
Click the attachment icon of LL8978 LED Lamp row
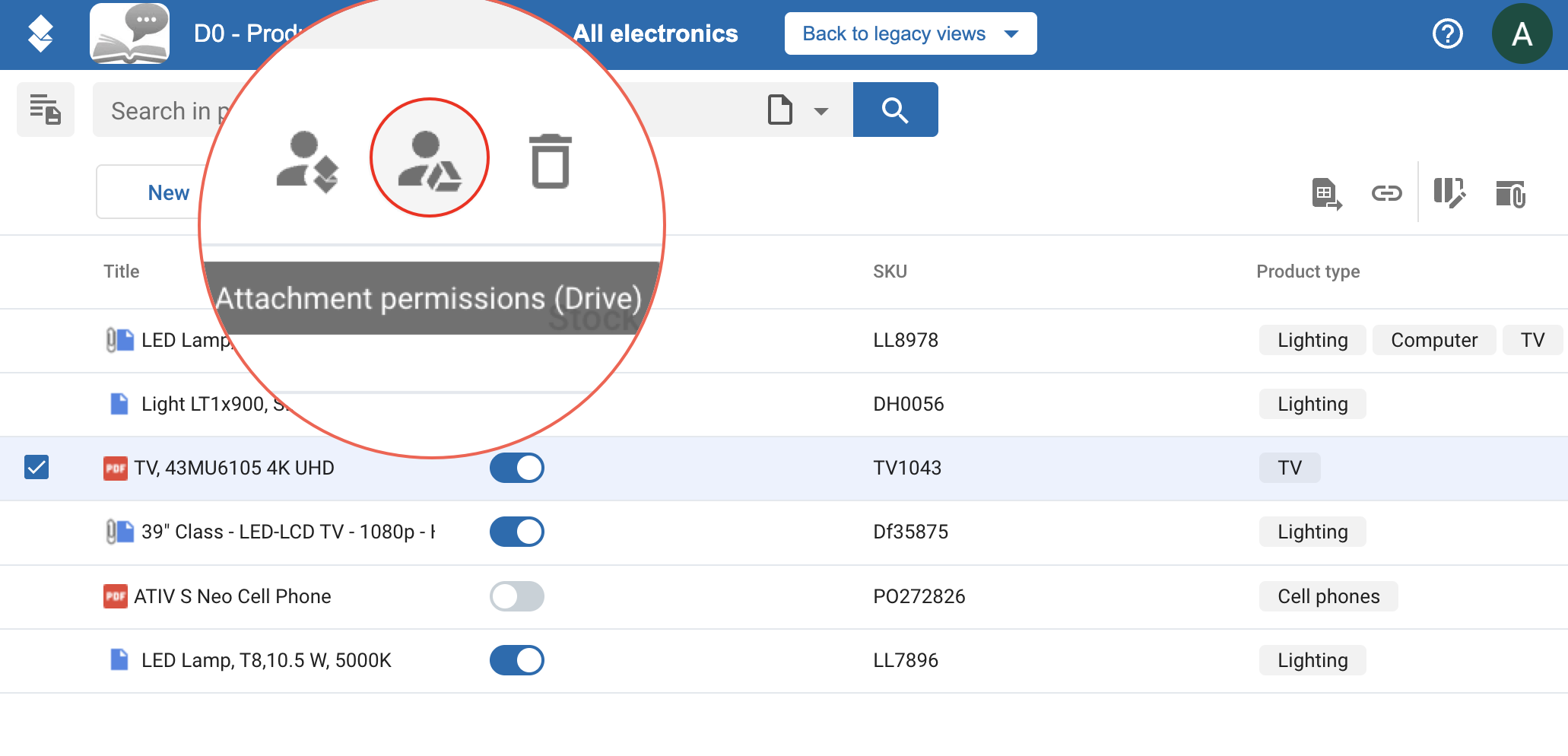tap(120, 340)
